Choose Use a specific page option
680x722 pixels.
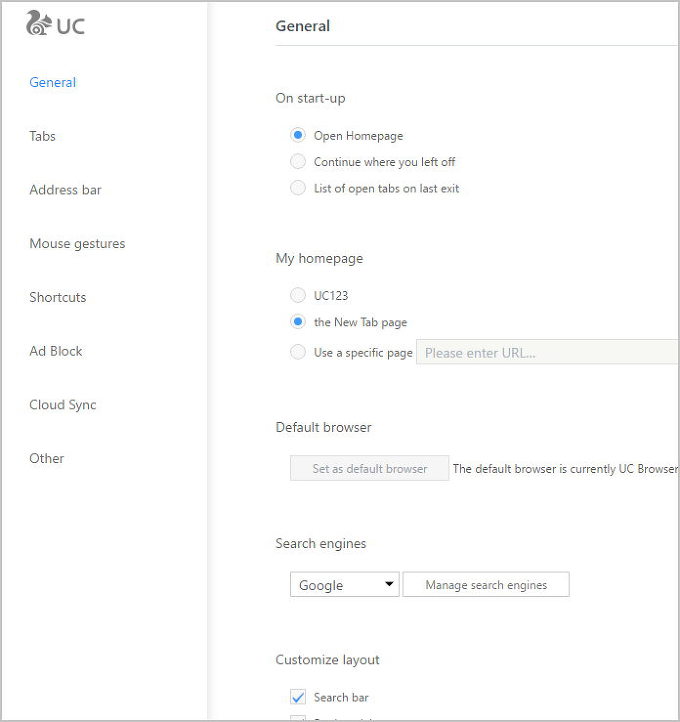point(298,352)
